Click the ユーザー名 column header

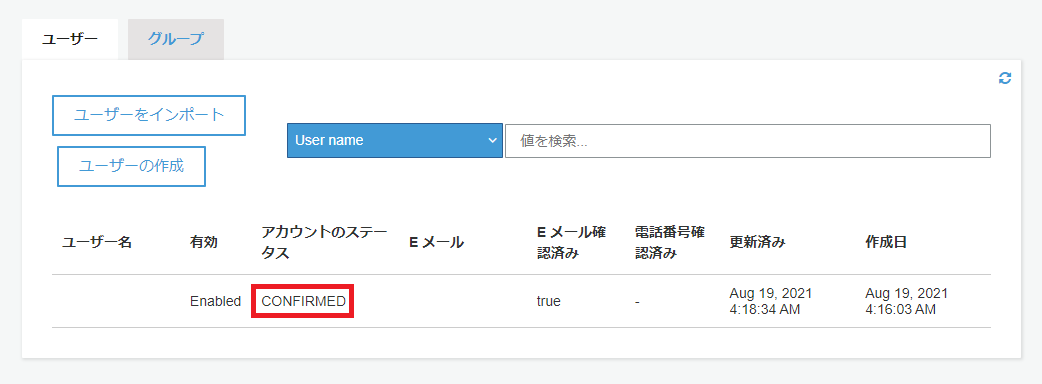point(97,242)
